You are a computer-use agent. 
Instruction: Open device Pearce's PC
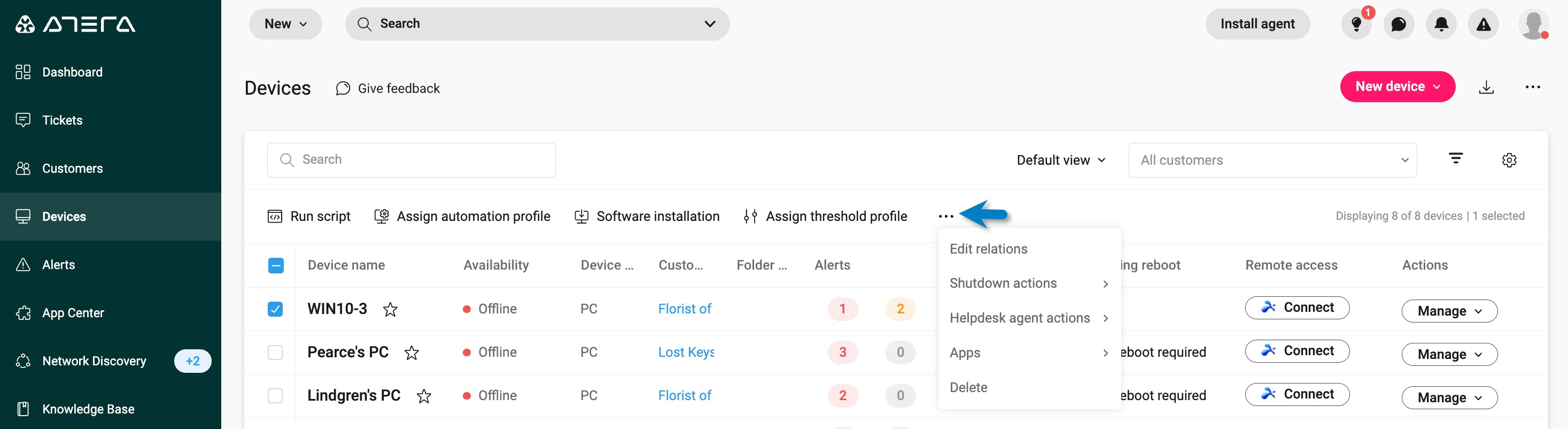347,352
